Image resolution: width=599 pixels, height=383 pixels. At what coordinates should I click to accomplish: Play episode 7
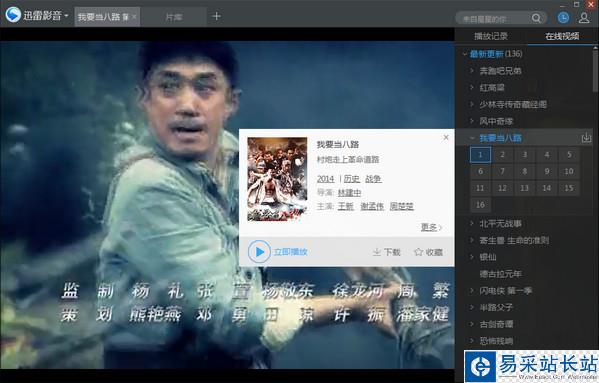(x=502, y=171)
